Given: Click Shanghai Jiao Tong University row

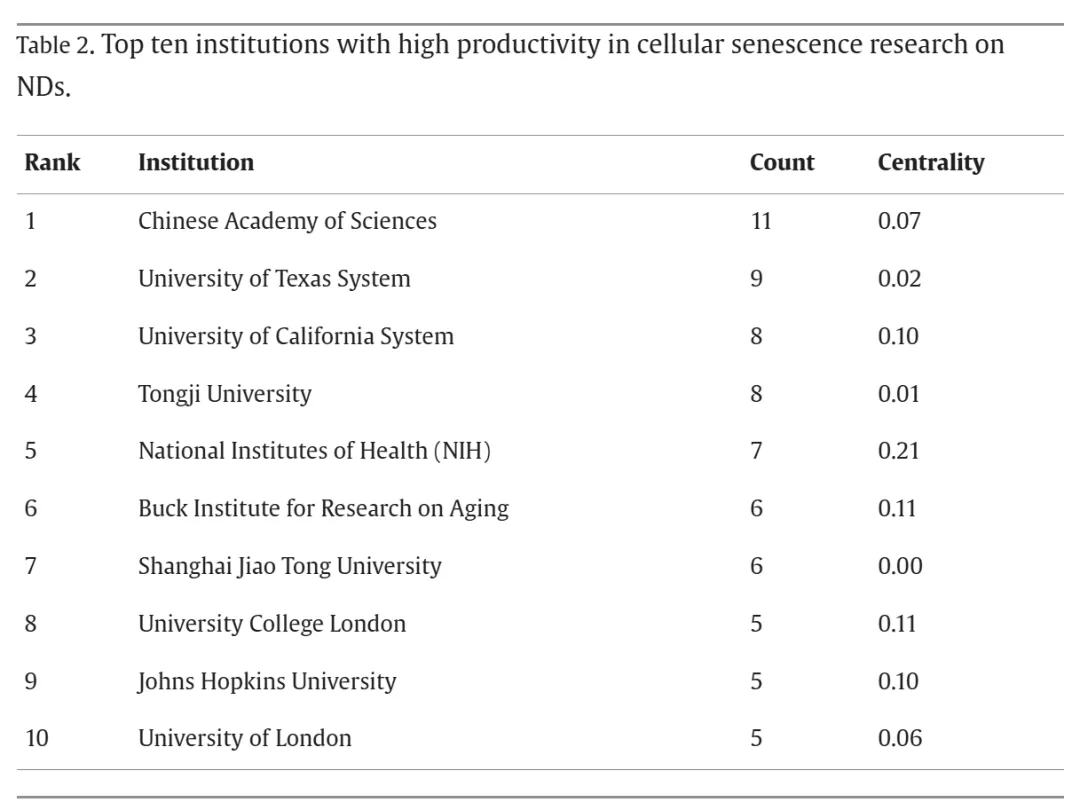Looking at the screenshot, I should tap(289, 566).
